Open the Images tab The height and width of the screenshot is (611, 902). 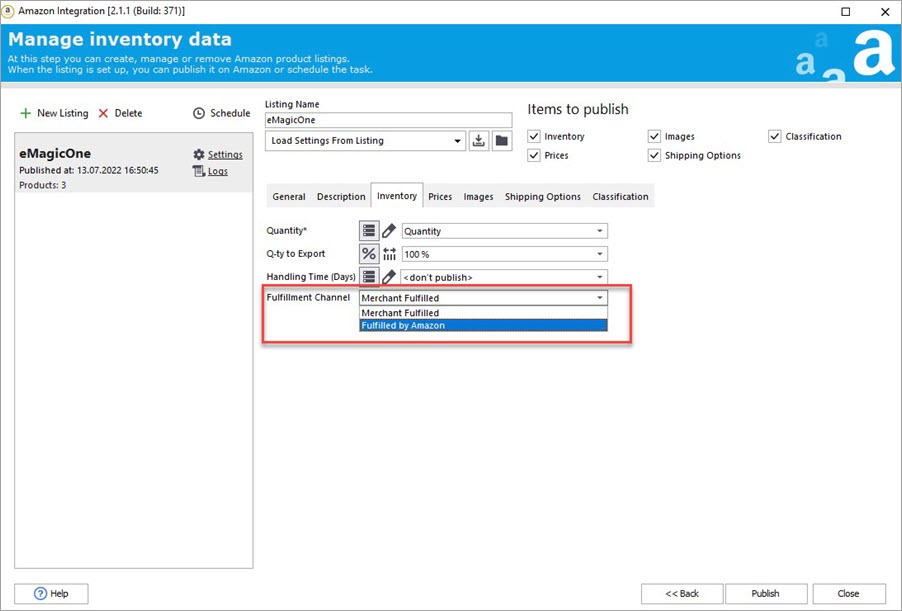[x=479, y=196]
